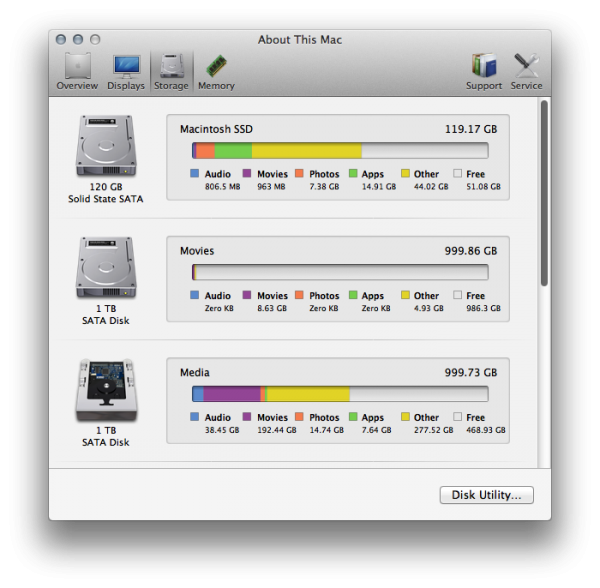Click the purple Movies swatch under Macintosh SSD
This screenshot has width=600, height=588.
pos(247,173)
